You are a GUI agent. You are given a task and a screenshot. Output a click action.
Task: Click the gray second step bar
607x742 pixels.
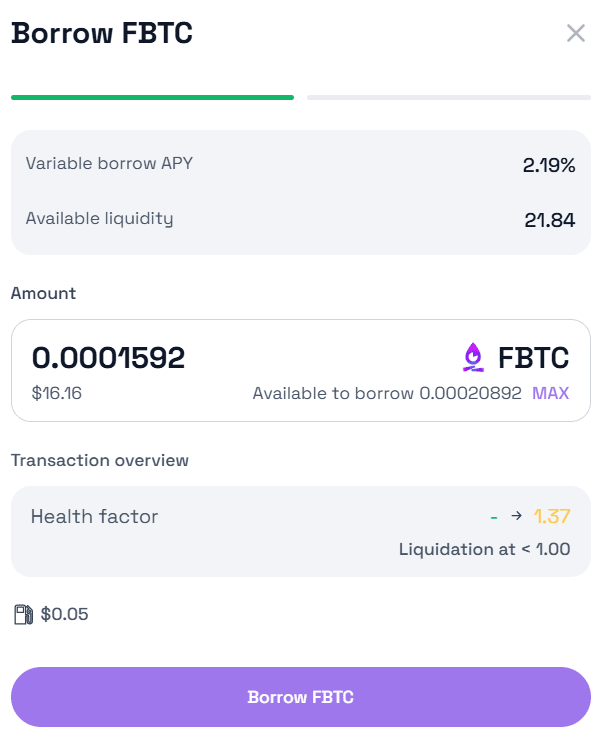pyautogui.click(x=448, y=97)
